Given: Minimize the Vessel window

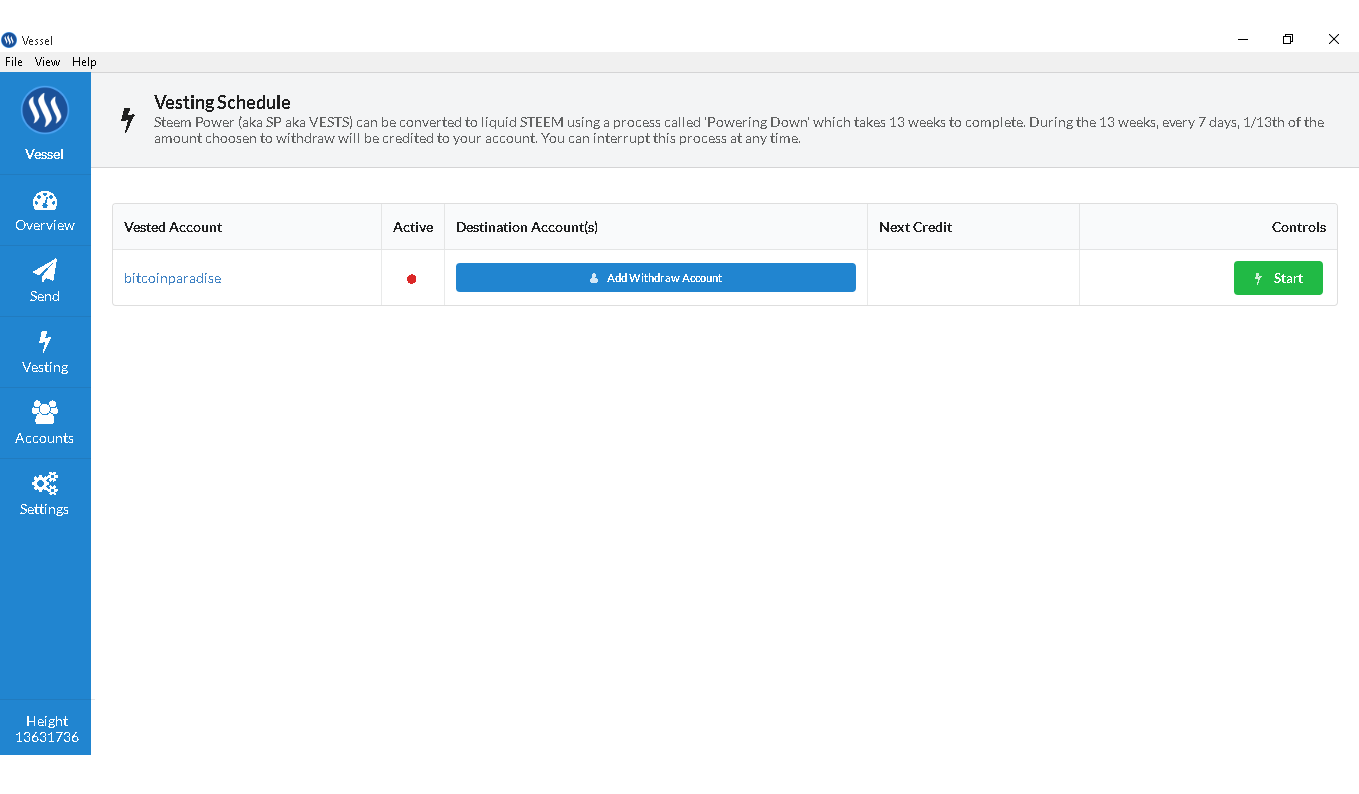Looking at the screenshot, I should pyautogui.click(x=1243, y=39).
